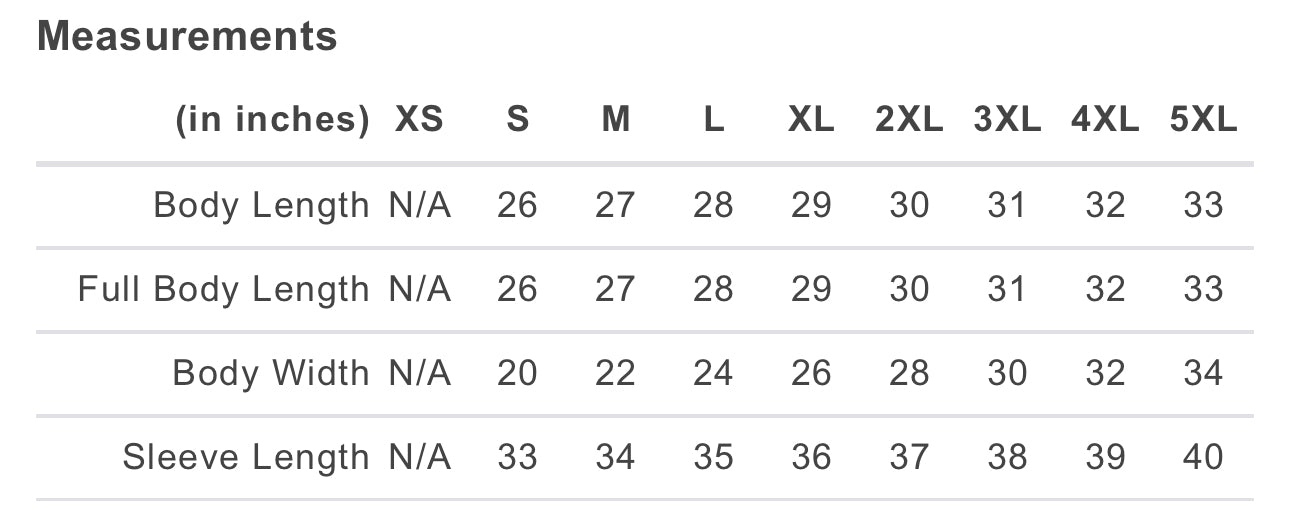Select the XS size column header
The width and height of the screenshot is (1290, 529).
[x=419, y=121]
